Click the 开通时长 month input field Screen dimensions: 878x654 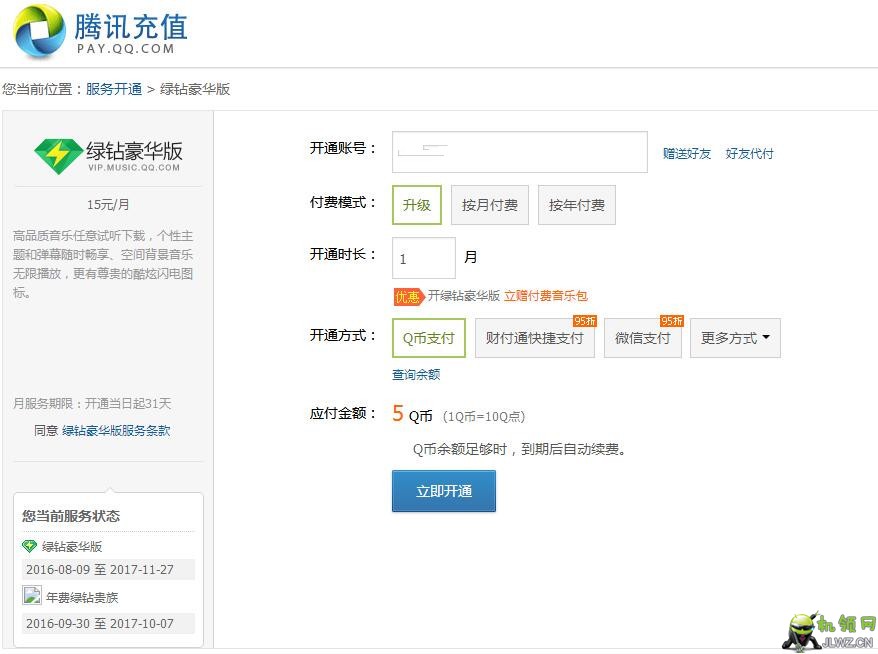[x=424, y=258]
